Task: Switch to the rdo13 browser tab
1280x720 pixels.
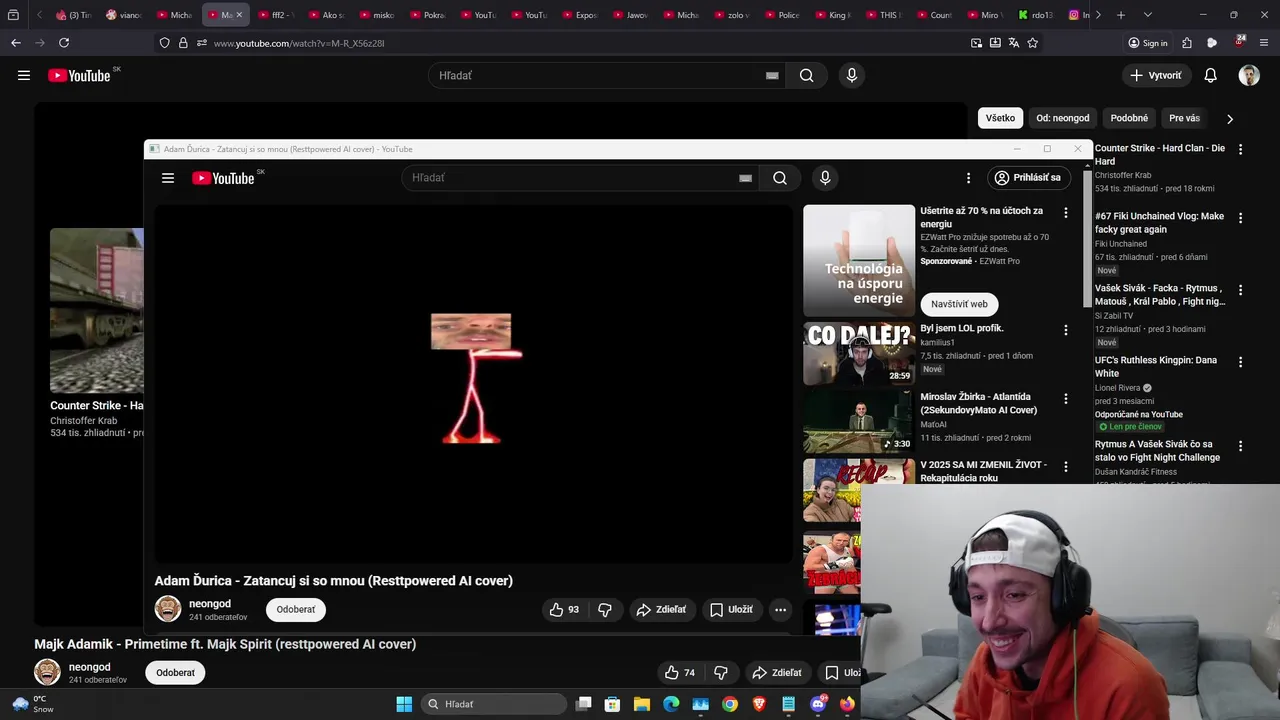Action: (x=1035, y=15)
